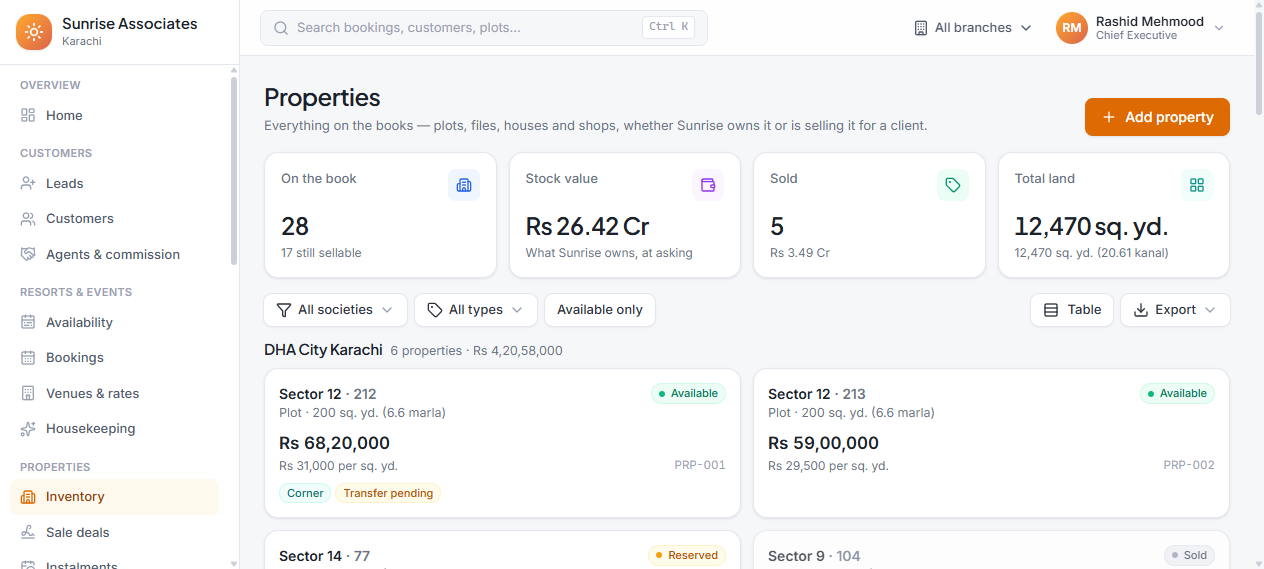The width and height of the screenshot is (1264, 569).
Task: Go to Home in the sidebar
Action: point(114,115)
